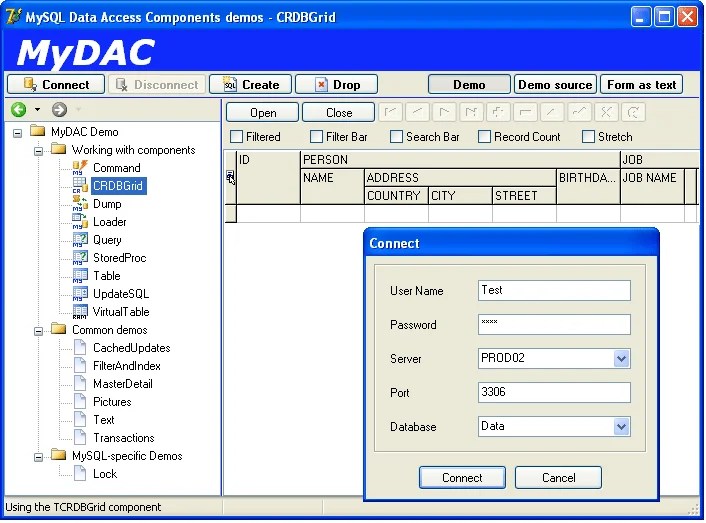706x523 pixels.
Task: Click the Drop toolbar button
Action: [336, 85]
